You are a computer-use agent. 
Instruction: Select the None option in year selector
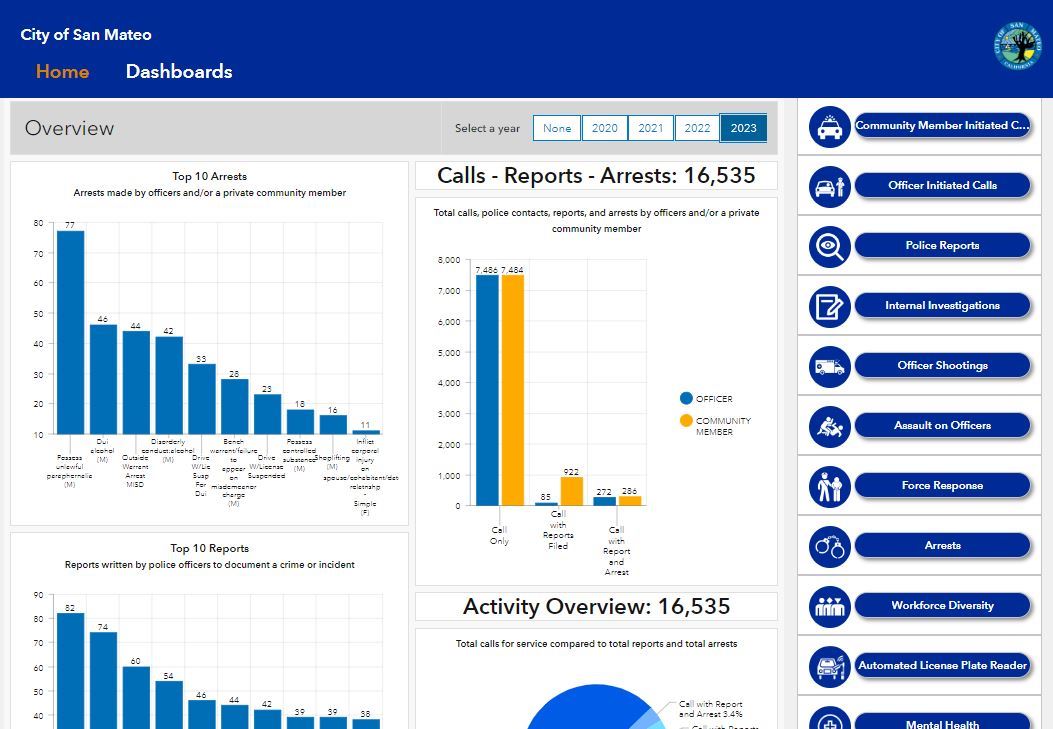tap(556, 127)
